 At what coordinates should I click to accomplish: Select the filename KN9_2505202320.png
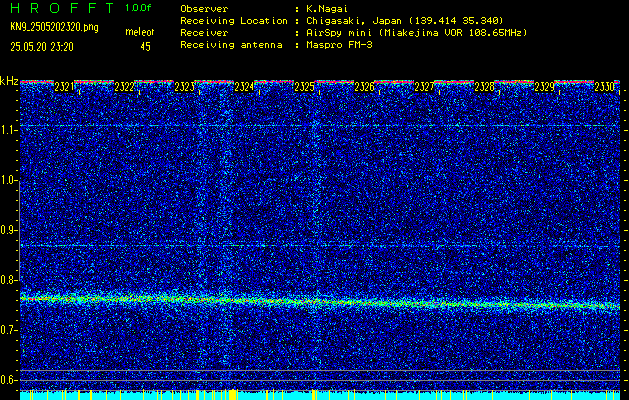click(54, 28)
